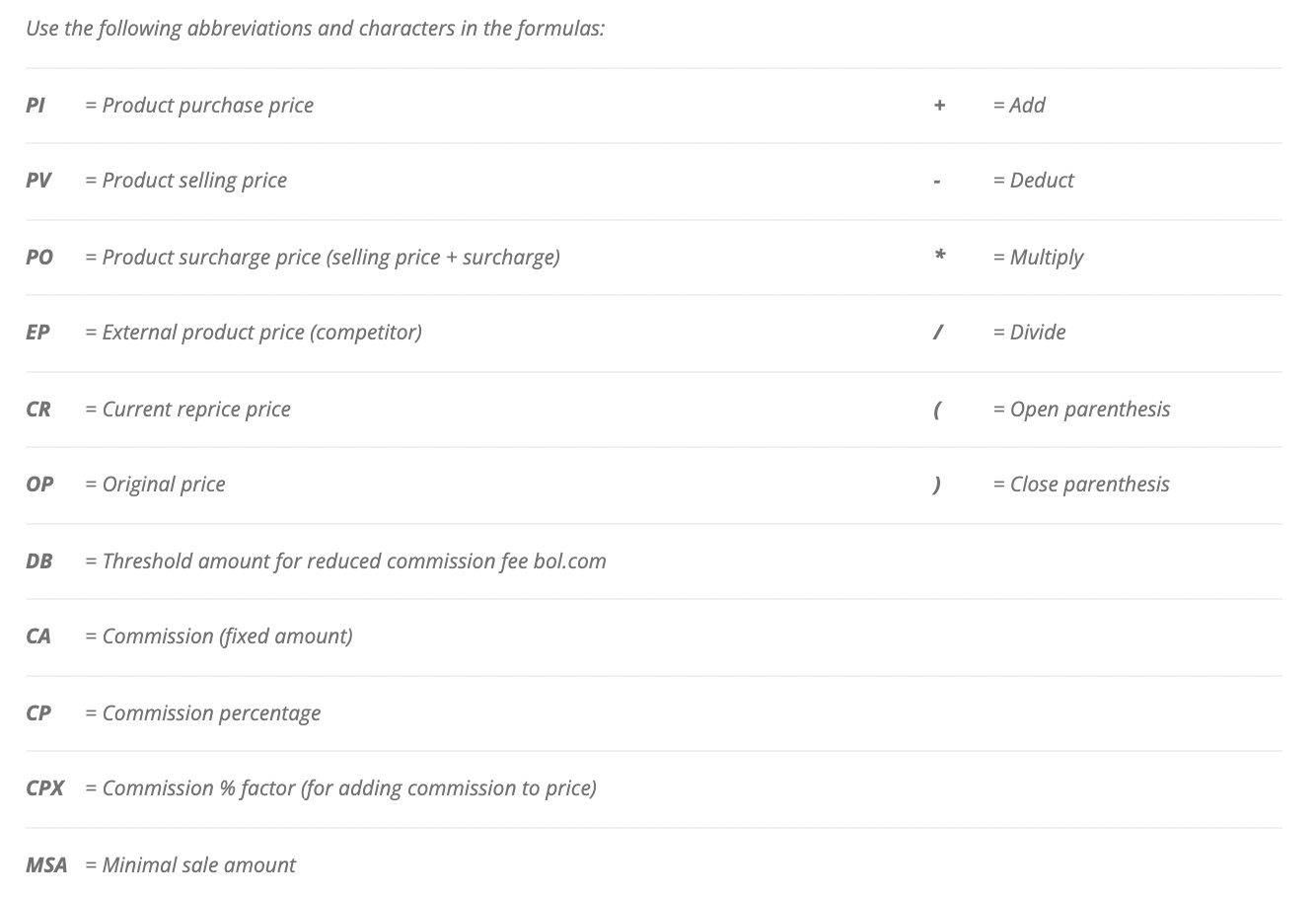Select the CR abbreviation label
The image size is (1316, 898).
coord(38,410)
